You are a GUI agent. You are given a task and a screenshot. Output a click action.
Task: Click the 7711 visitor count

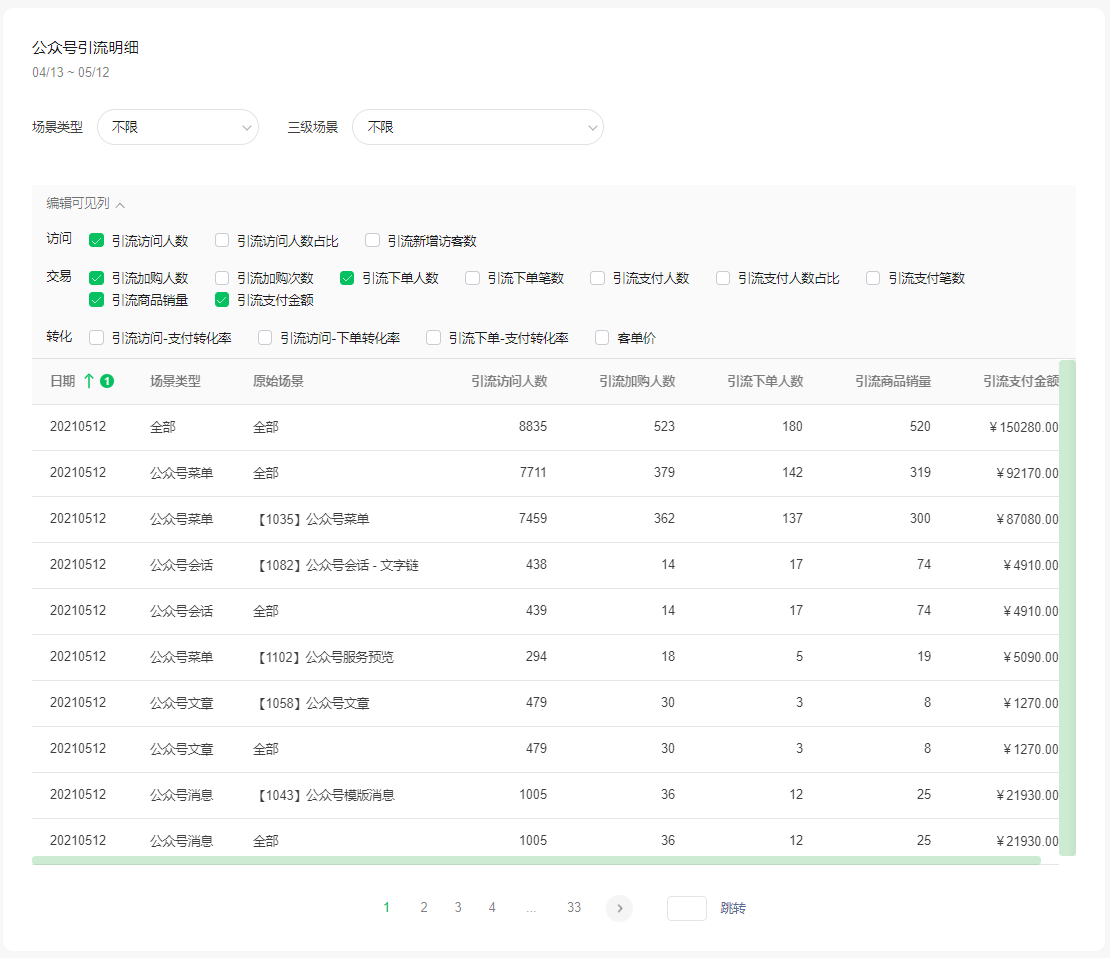pos(533,472)
